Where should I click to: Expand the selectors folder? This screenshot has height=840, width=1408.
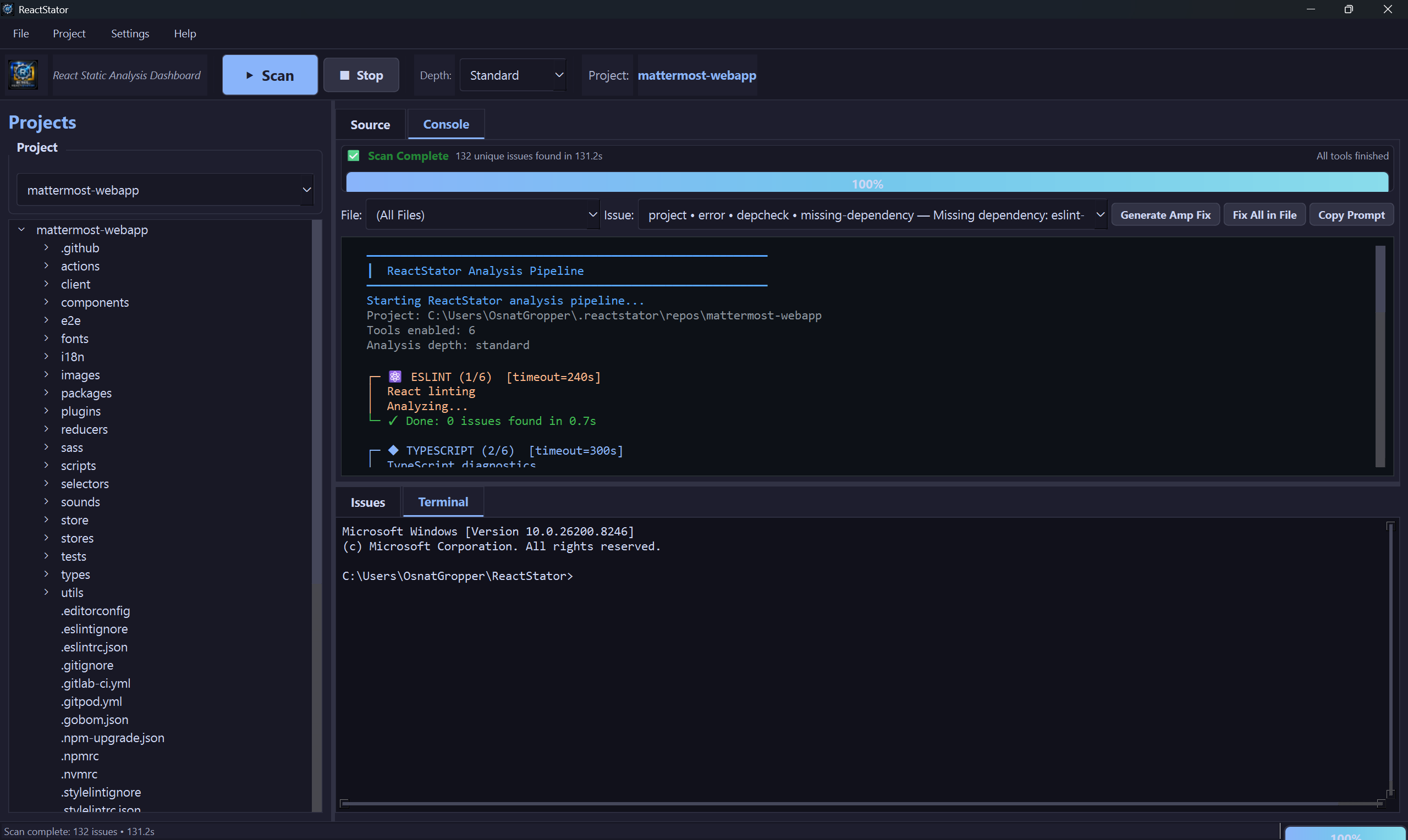pyautogui.click(x=46, y=483)
